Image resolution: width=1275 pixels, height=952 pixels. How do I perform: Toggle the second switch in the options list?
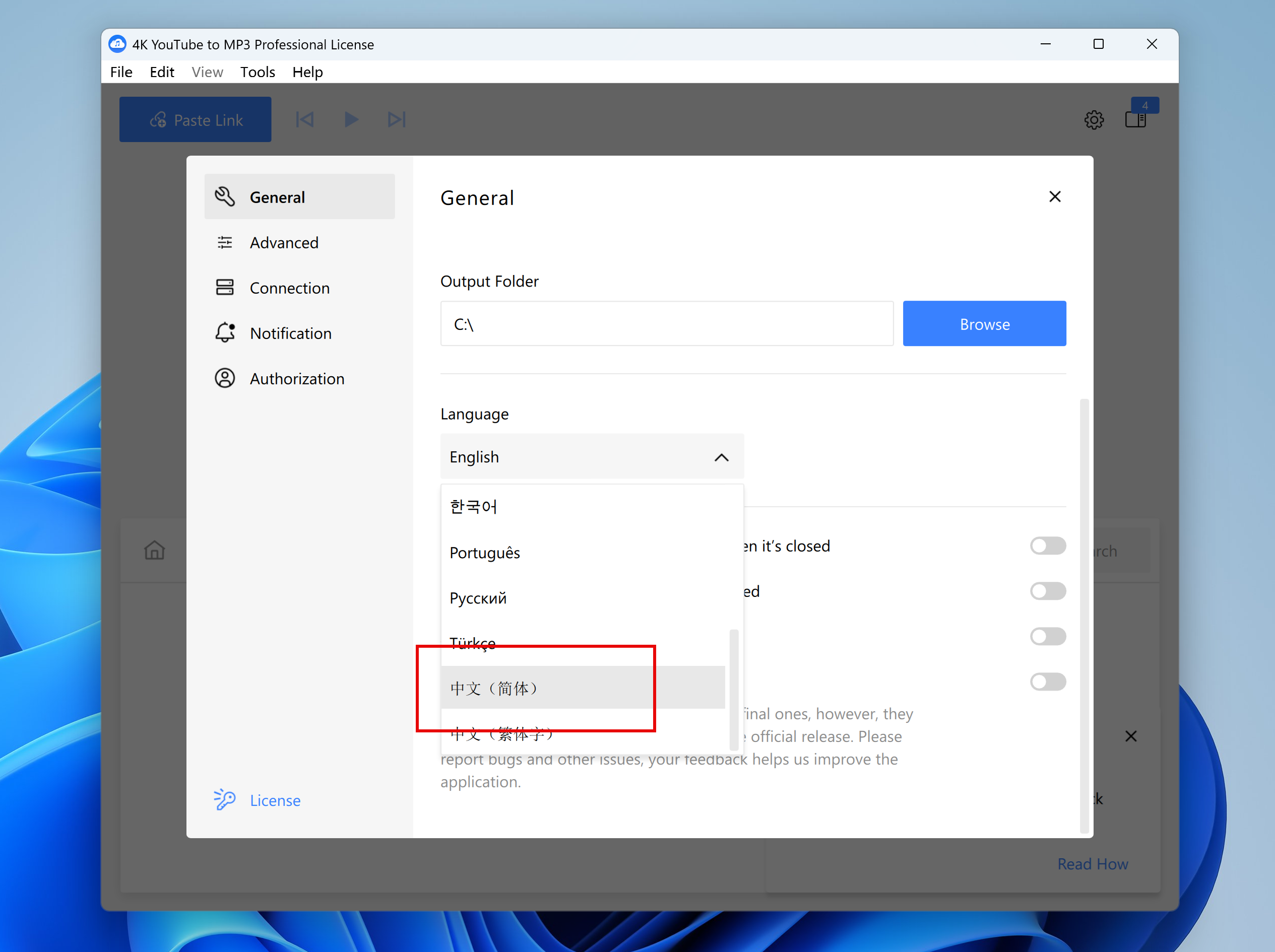(x=1047, y=591)
